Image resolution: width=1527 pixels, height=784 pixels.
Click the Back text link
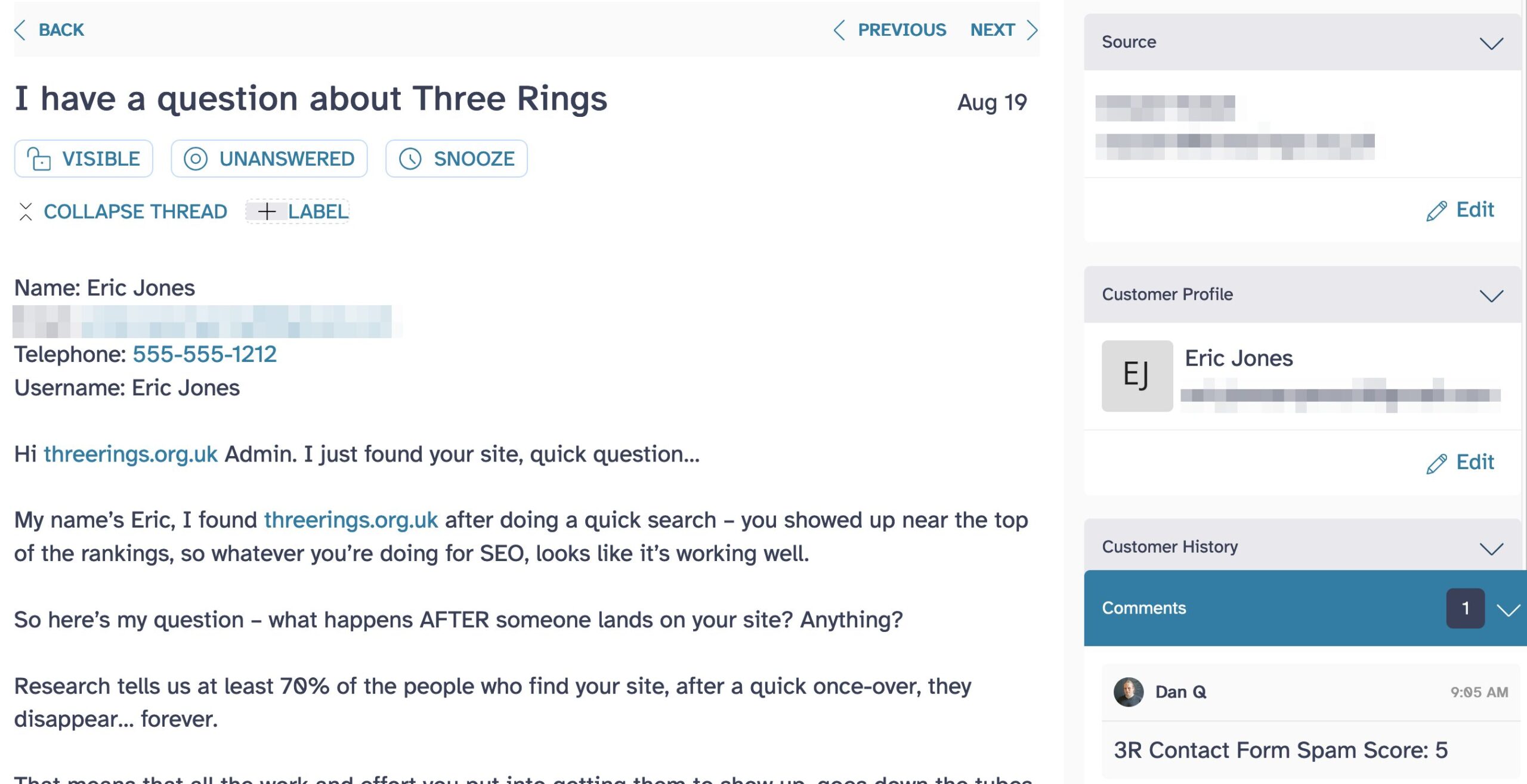tap(61, 30)
